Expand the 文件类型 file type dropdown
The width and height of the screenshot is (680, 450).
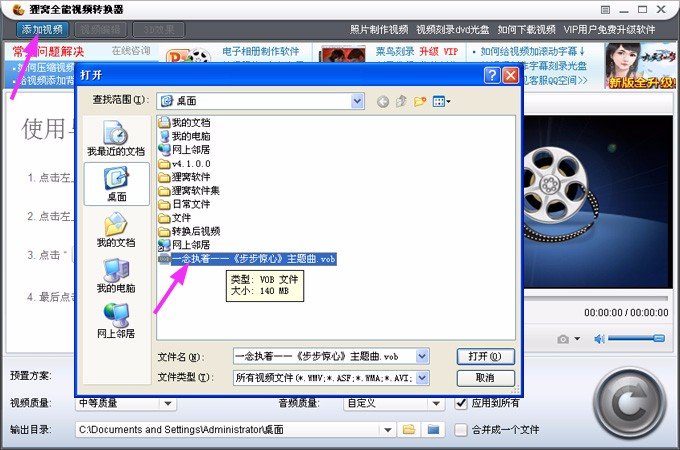pos(423,378)
